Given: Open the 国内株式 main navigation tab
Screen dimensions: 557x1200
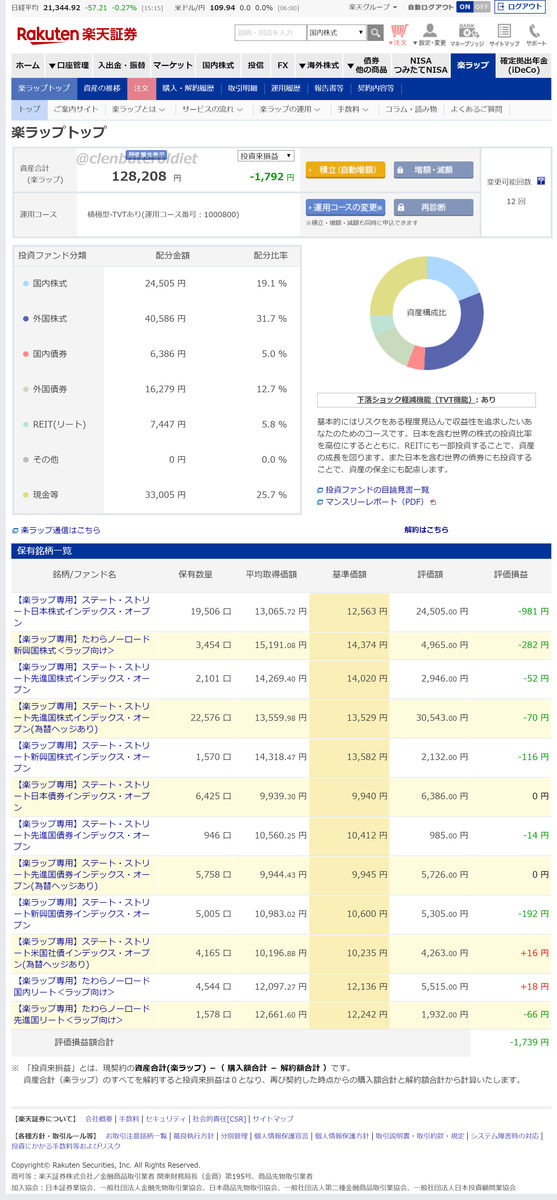Looking at the screenshot, I should pyautogui.click(x=218, y=65).
